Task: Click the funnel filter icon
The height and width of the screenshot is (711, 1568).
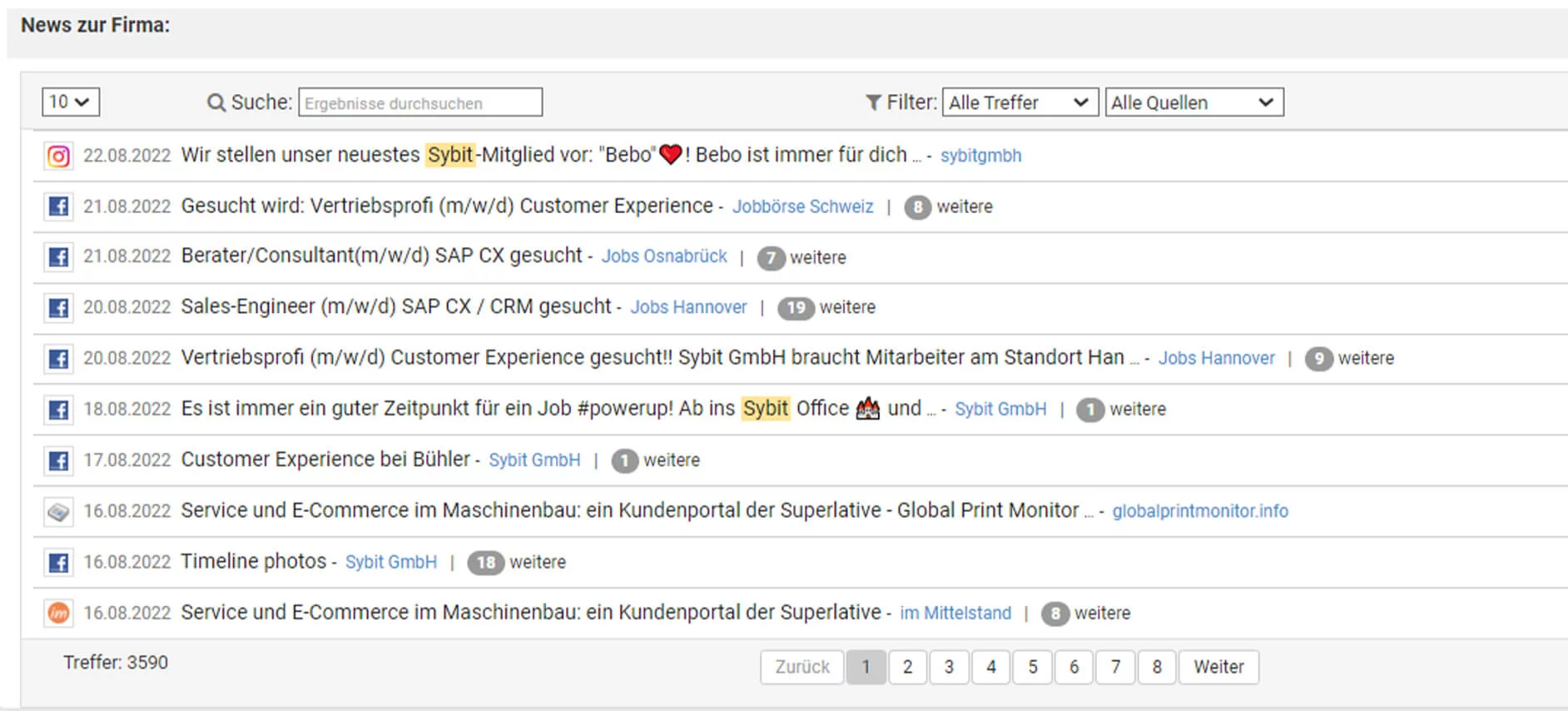Action: click(873, 102)
